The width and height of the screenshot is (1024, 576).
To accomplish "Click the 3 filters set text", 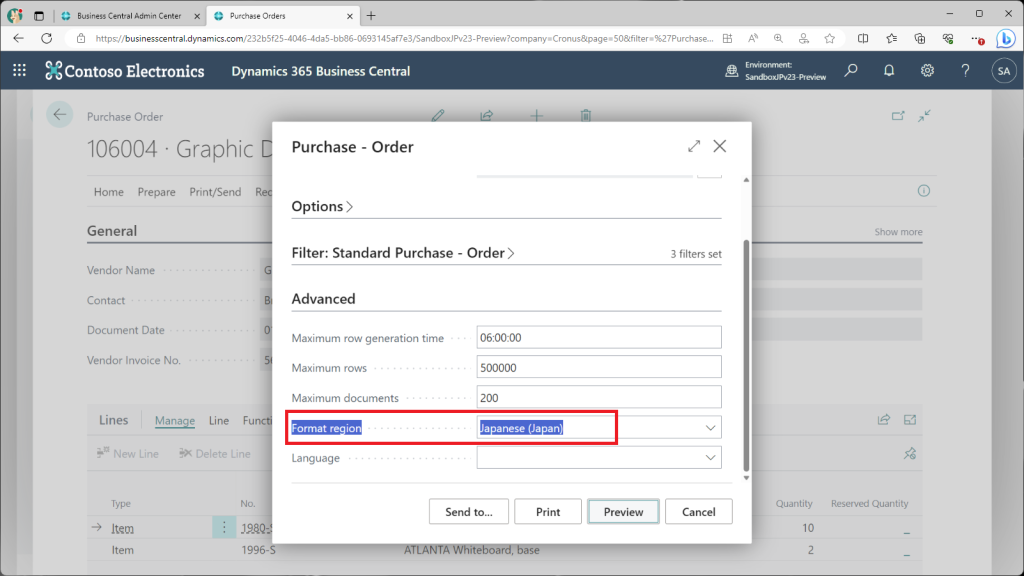I will [x=696, y=254].
